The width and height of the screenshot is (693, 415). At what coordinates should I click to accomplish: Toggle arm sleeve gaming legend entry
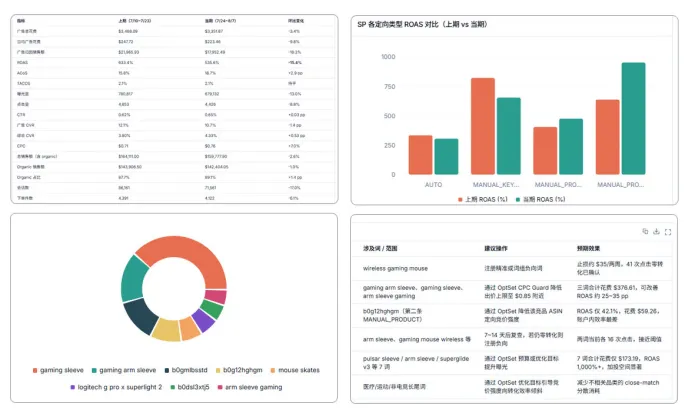click(250, 387)
